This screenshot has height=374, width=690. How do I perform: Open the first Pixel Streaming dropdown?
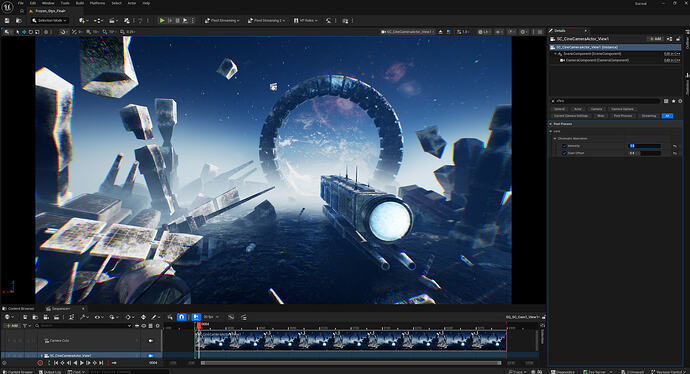tap(222, 21)
